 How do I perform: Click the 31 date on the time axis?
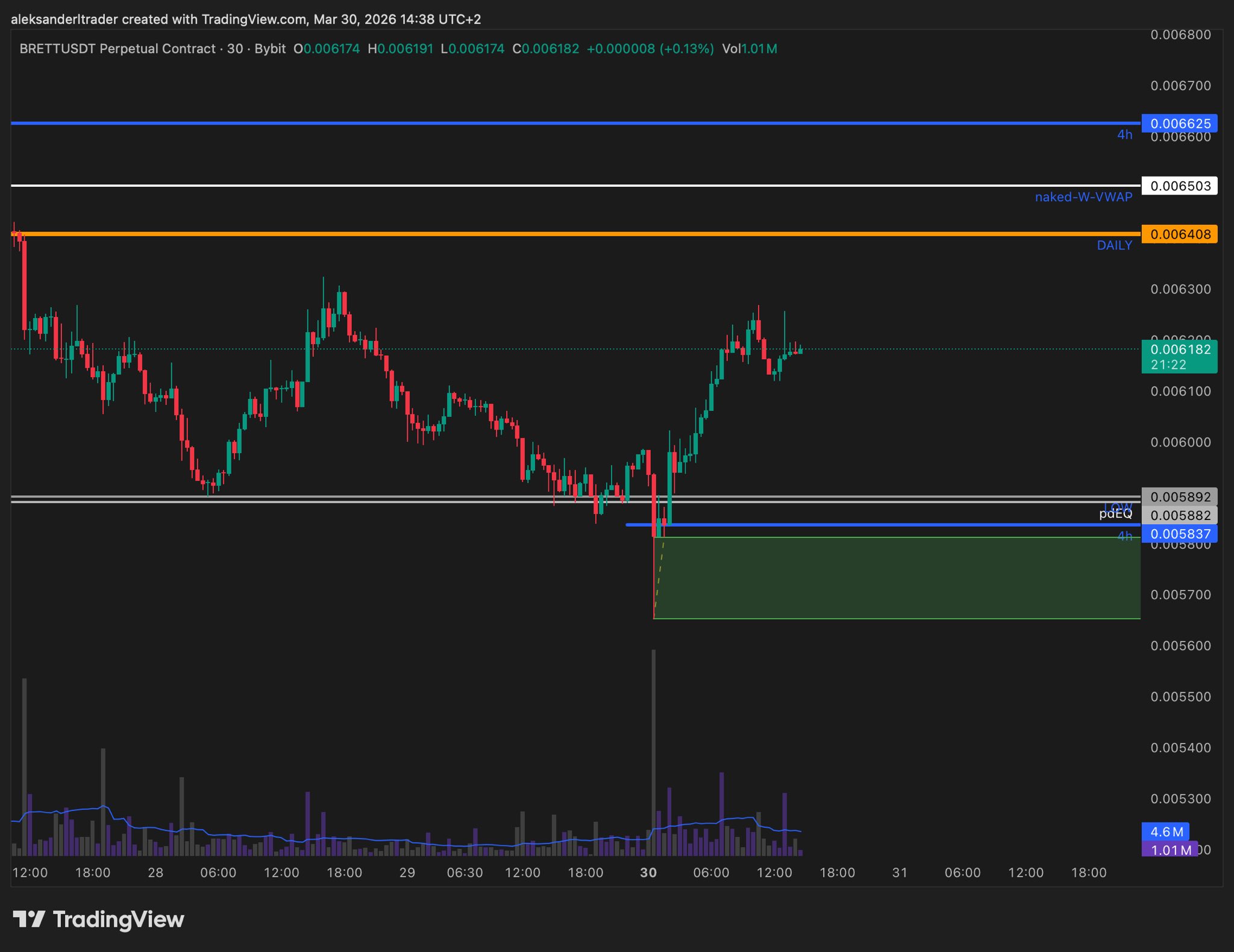click(900, 872)
